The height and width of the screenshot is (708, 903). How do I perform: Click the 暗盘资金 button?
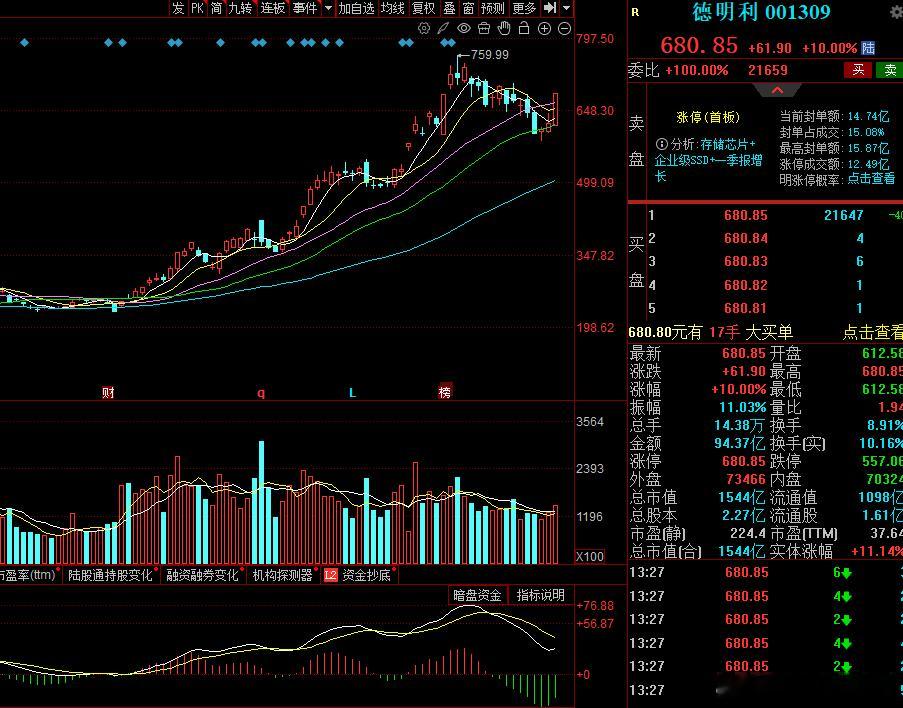coord(477,595)
